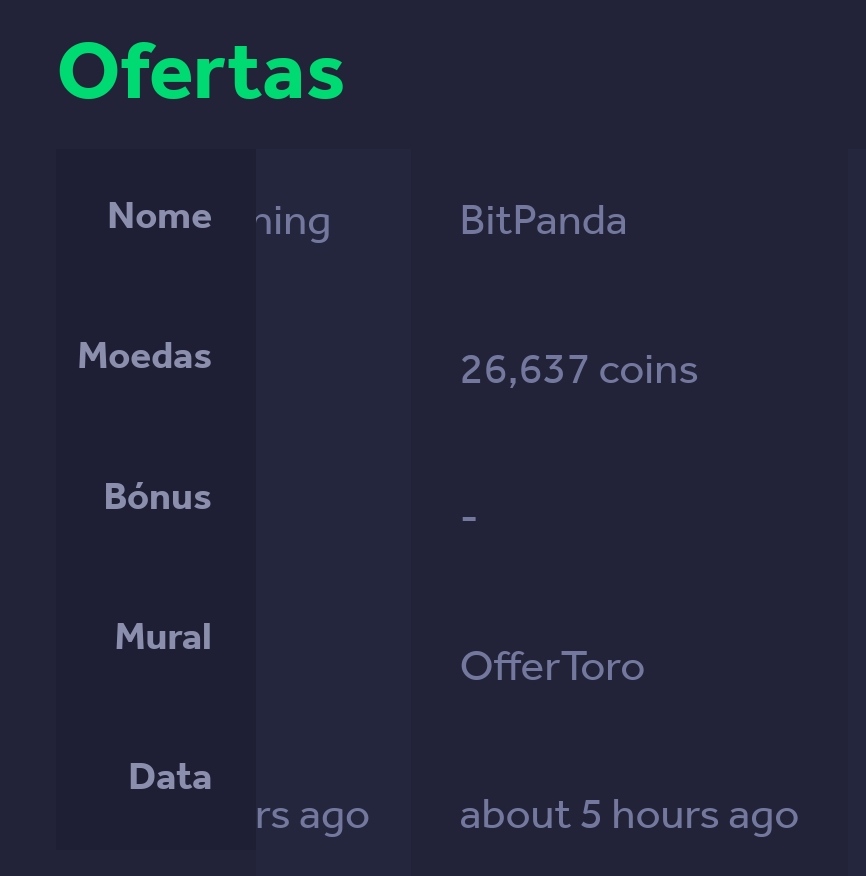Click the word 'coins' beside 26,637
Screen dimensions: 866x876
[648, 370]
